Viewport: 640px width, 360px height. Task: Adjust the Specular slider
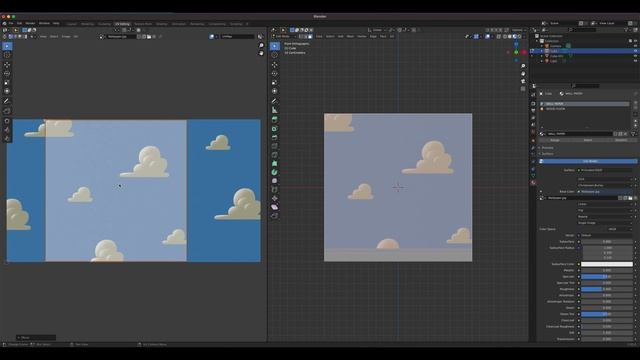tap(607, 276)
